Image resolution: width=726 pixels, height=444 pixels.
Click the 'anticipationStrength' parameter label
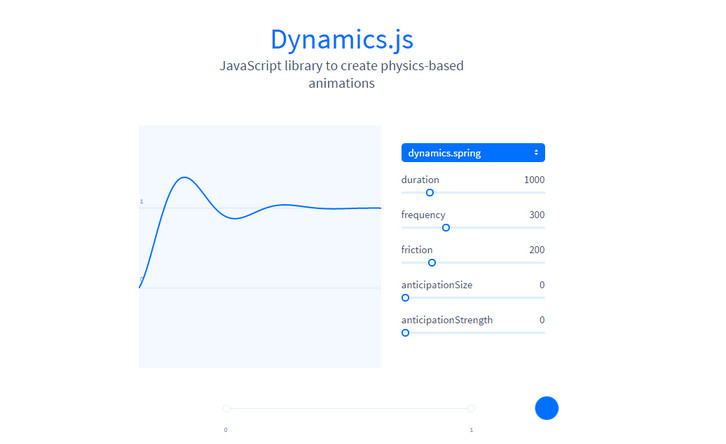(x=446, y=320)
